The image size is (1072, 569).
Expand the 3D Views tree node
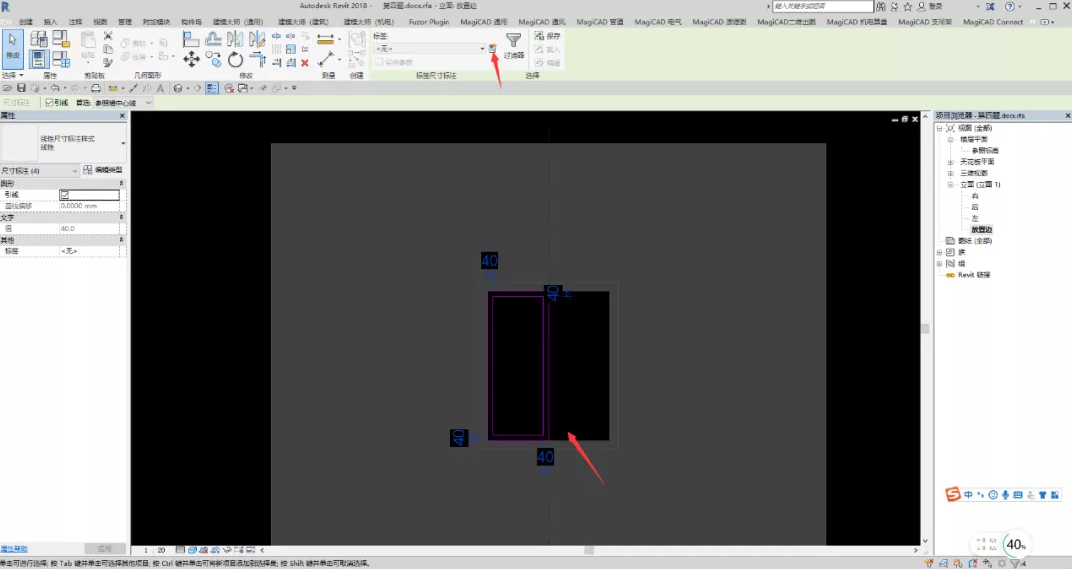(950, 173)
